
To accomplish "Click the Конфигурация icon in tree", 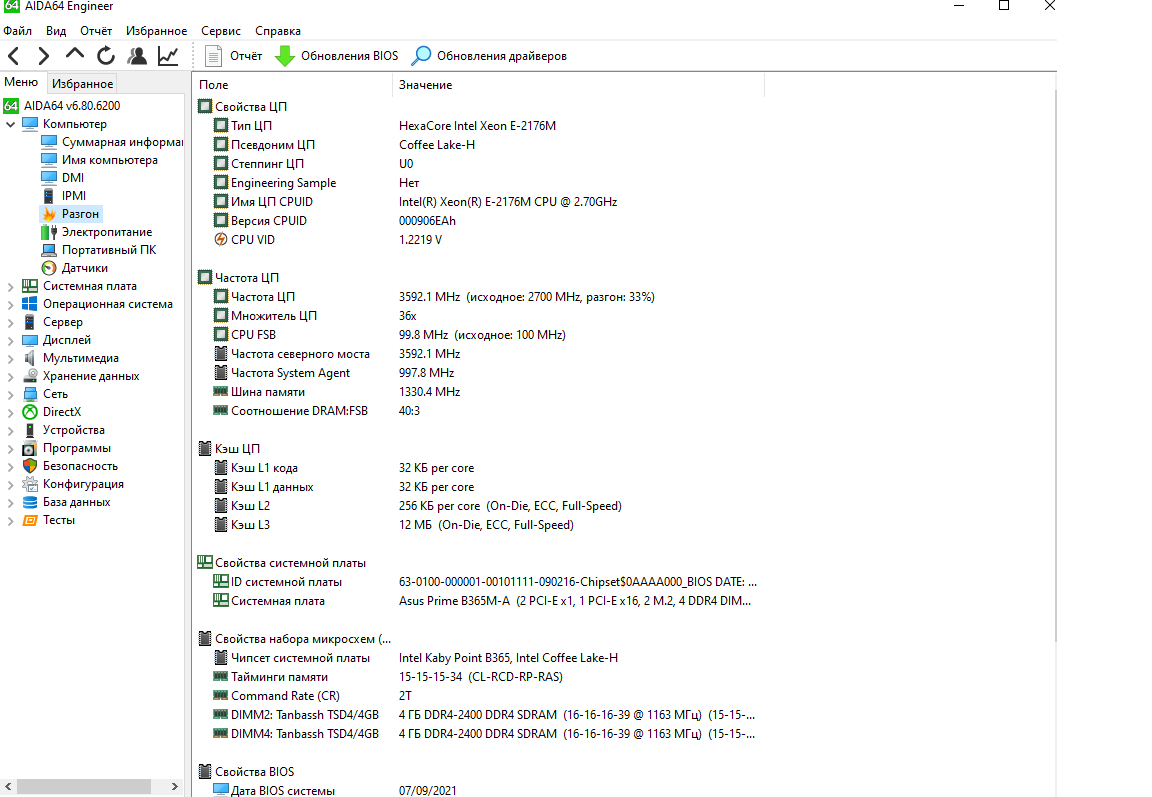I will pos(30,484).
